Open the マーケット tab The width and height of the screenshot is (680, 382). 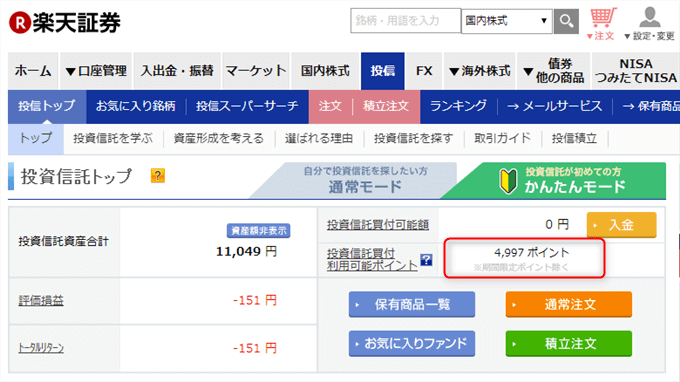(256, 71)
